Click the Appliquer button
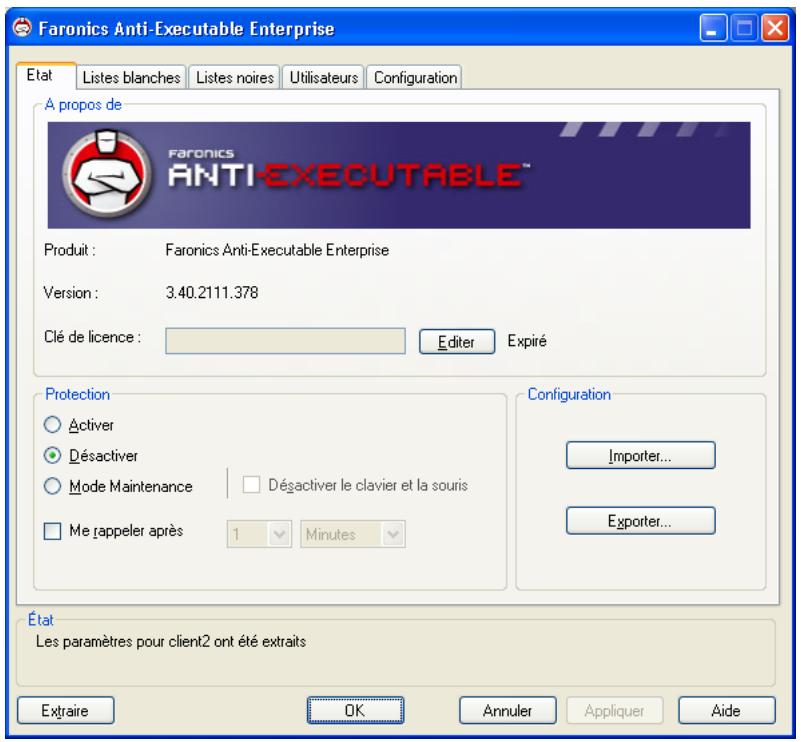Viewport: 801px width, 742px height. (x=615, y=710)
